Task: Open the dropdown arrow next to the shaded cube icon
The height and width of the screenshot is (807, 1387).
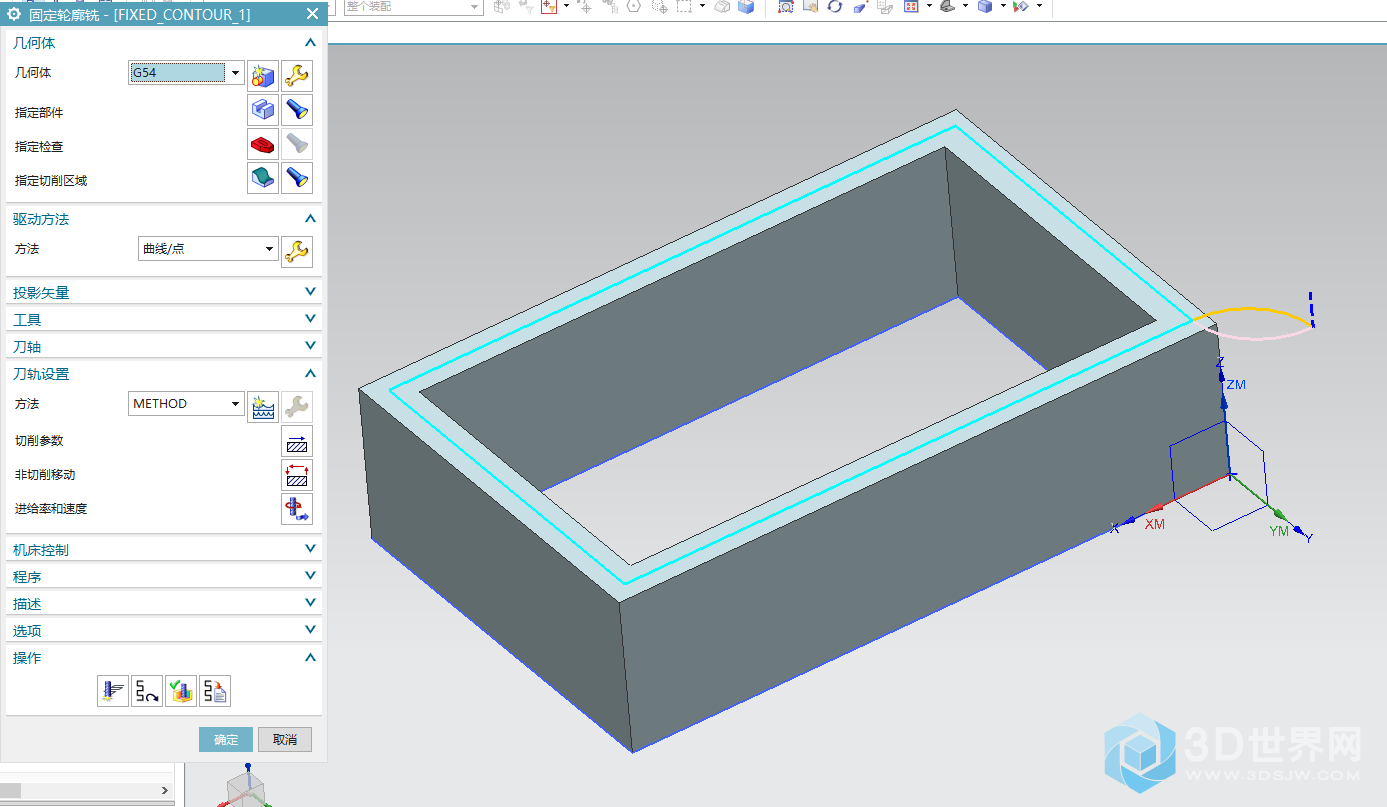Action: [1003, 6]
